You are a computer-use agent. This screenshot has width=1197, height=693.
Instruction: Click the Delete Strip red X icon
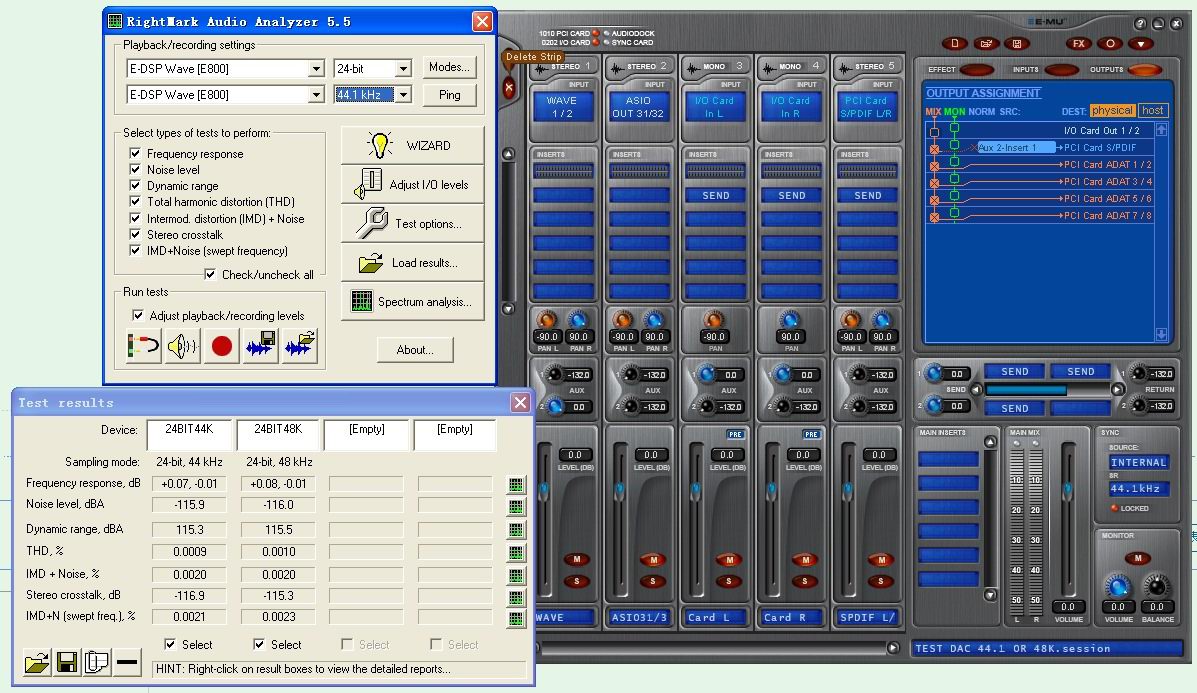pos(509,88)
